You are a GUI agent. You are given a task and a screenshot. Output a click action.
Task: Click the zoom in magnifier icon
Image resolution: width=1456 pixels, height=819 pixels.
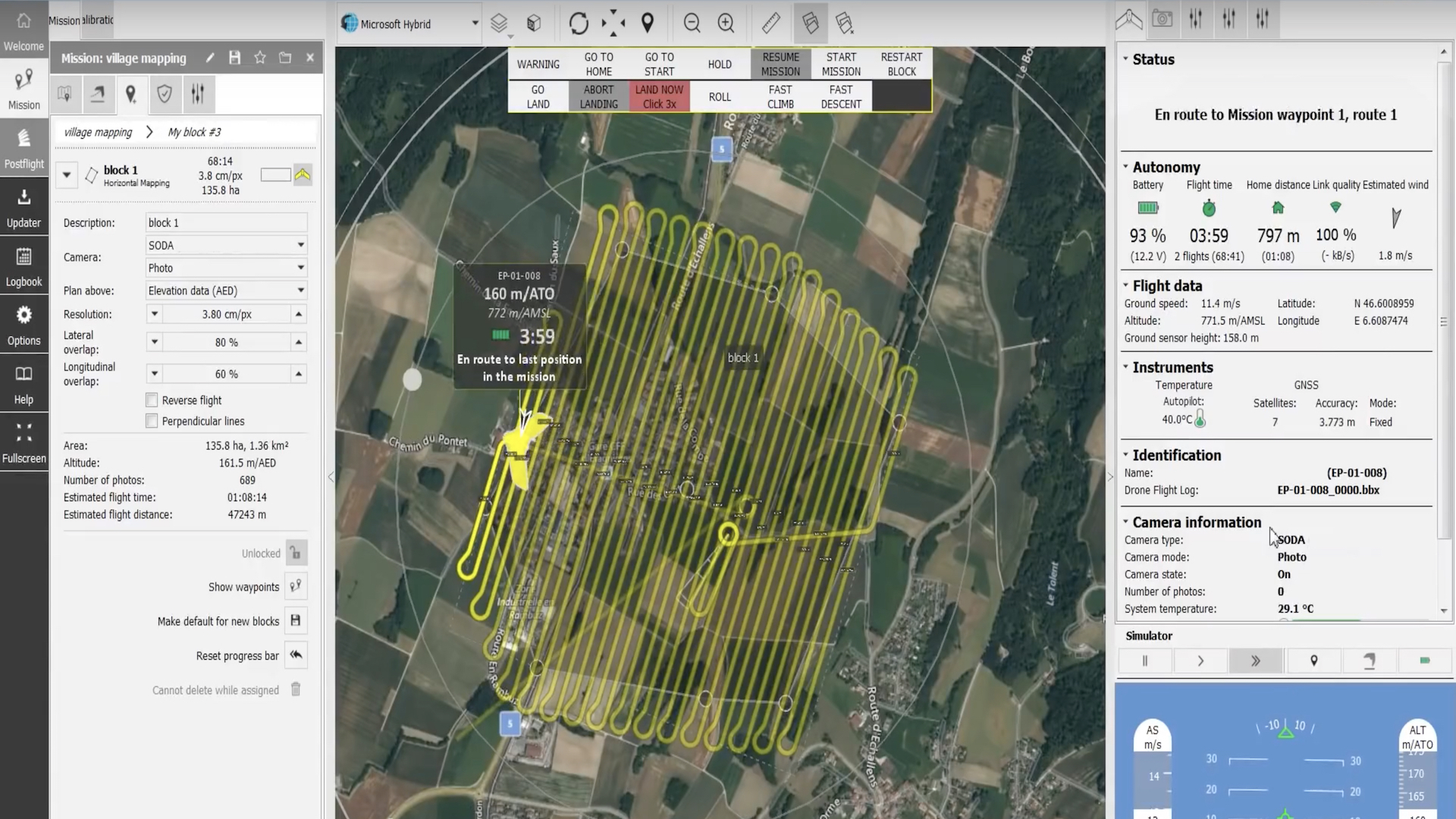coord(726,24)
